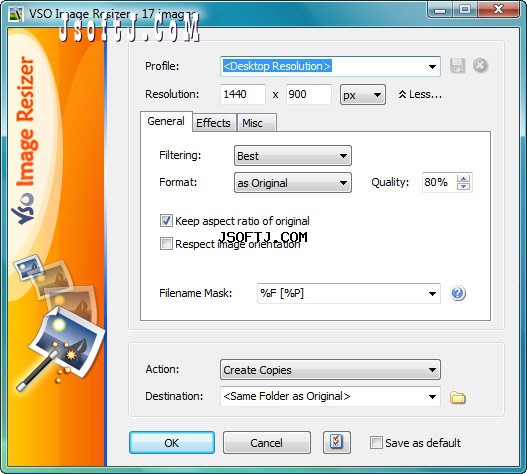527x474 pixels.
Task: Click the delete profile X icon
Action: tap(480, 65)
